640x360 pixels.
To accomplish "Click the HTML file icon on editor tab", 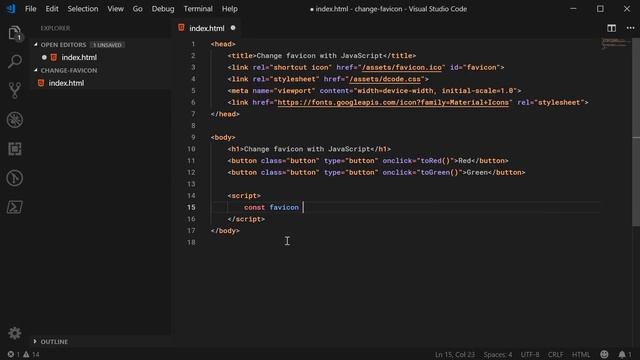I will (x=181, y=28).
